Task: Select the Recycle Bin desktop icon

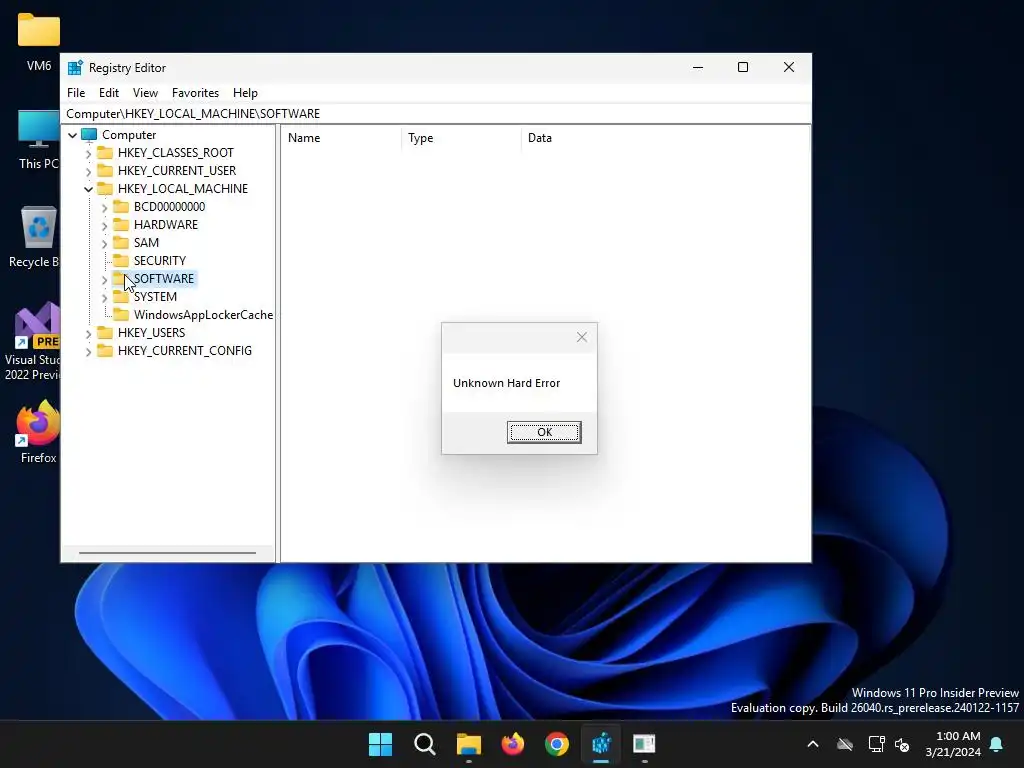Action: pyautogui.click(x=34, y=237)
